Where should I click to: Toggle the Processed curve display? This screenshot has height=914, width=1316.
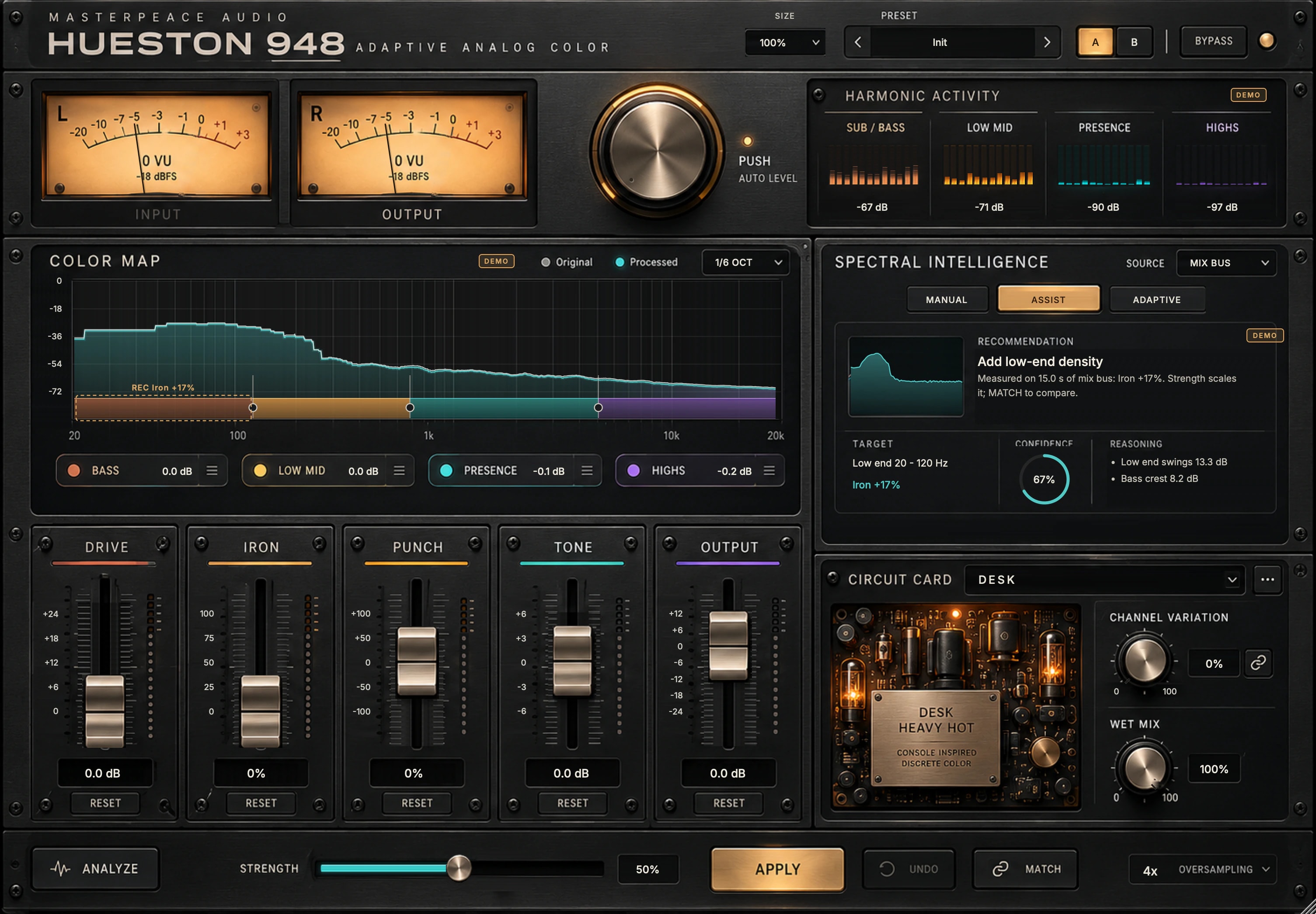coord(646,262)
